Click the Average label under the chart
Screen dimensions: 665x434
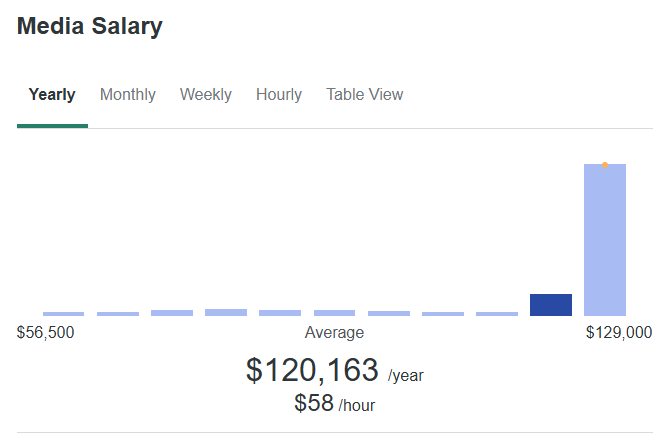tap(334, 333)
